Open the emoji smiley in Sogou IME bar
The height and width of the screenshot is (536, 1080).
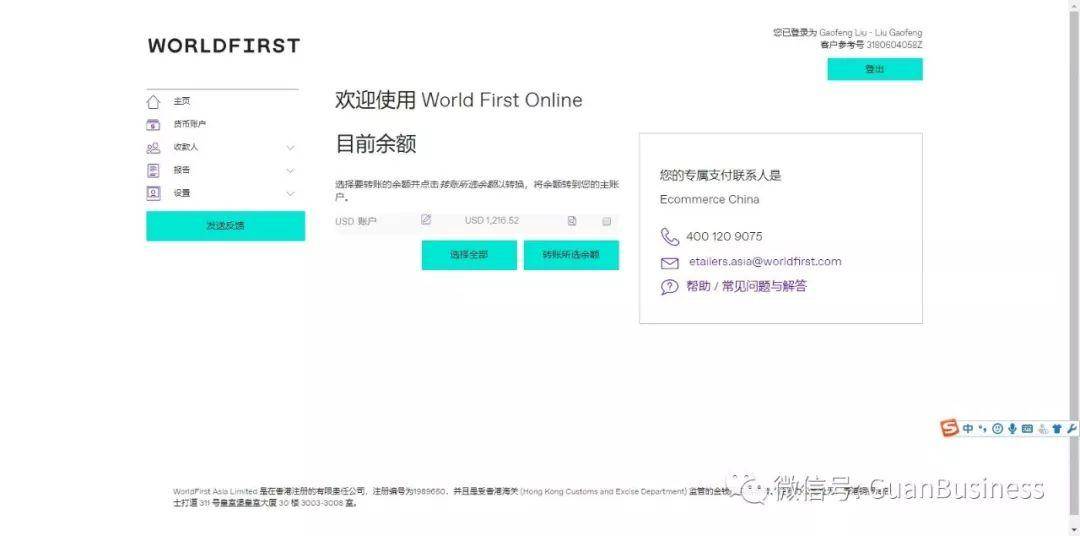point(997,429)
